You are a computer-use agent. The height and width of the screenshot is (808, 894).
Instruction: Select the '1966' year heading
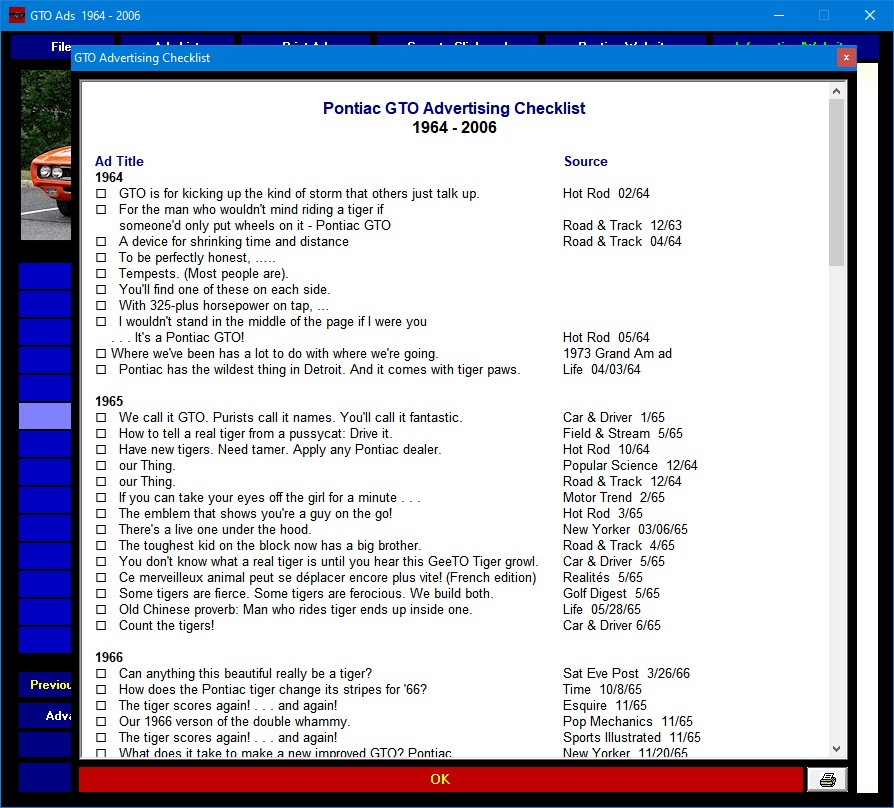pos(109,657)
